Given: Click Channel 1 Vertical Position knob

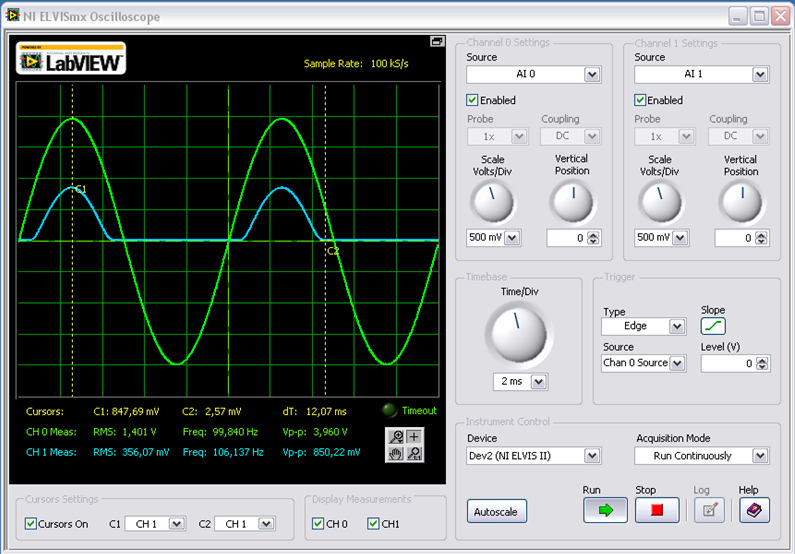Looking at the screenshot, I should (741, 202).
